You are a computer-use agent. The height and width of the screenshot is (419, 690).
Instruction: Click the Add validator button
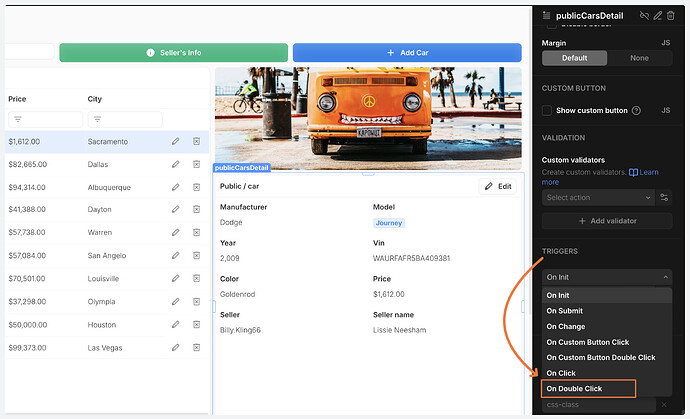coord(607,221)
